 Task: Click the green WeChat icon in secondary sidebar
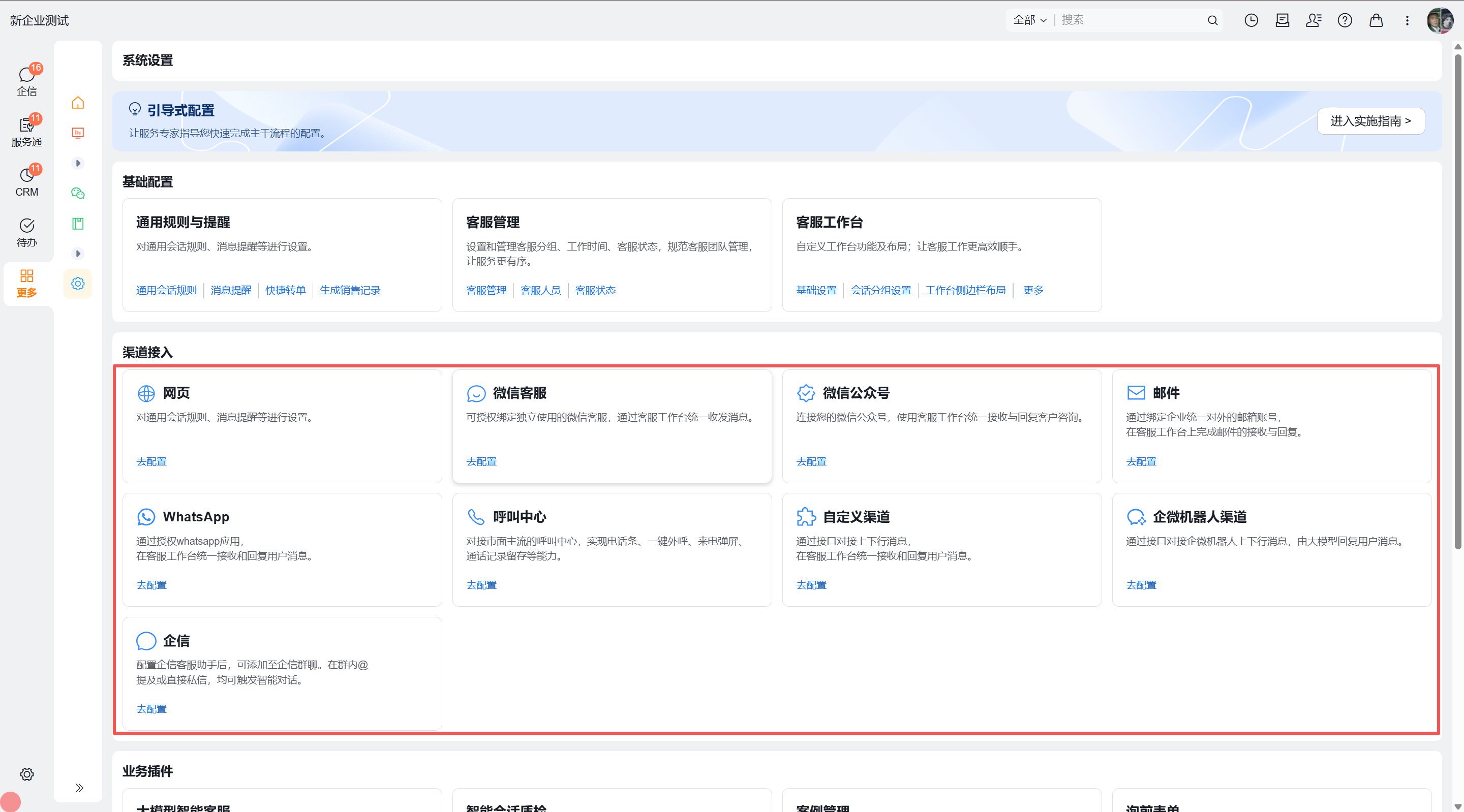pyautogui.click(x=78, y=193)
